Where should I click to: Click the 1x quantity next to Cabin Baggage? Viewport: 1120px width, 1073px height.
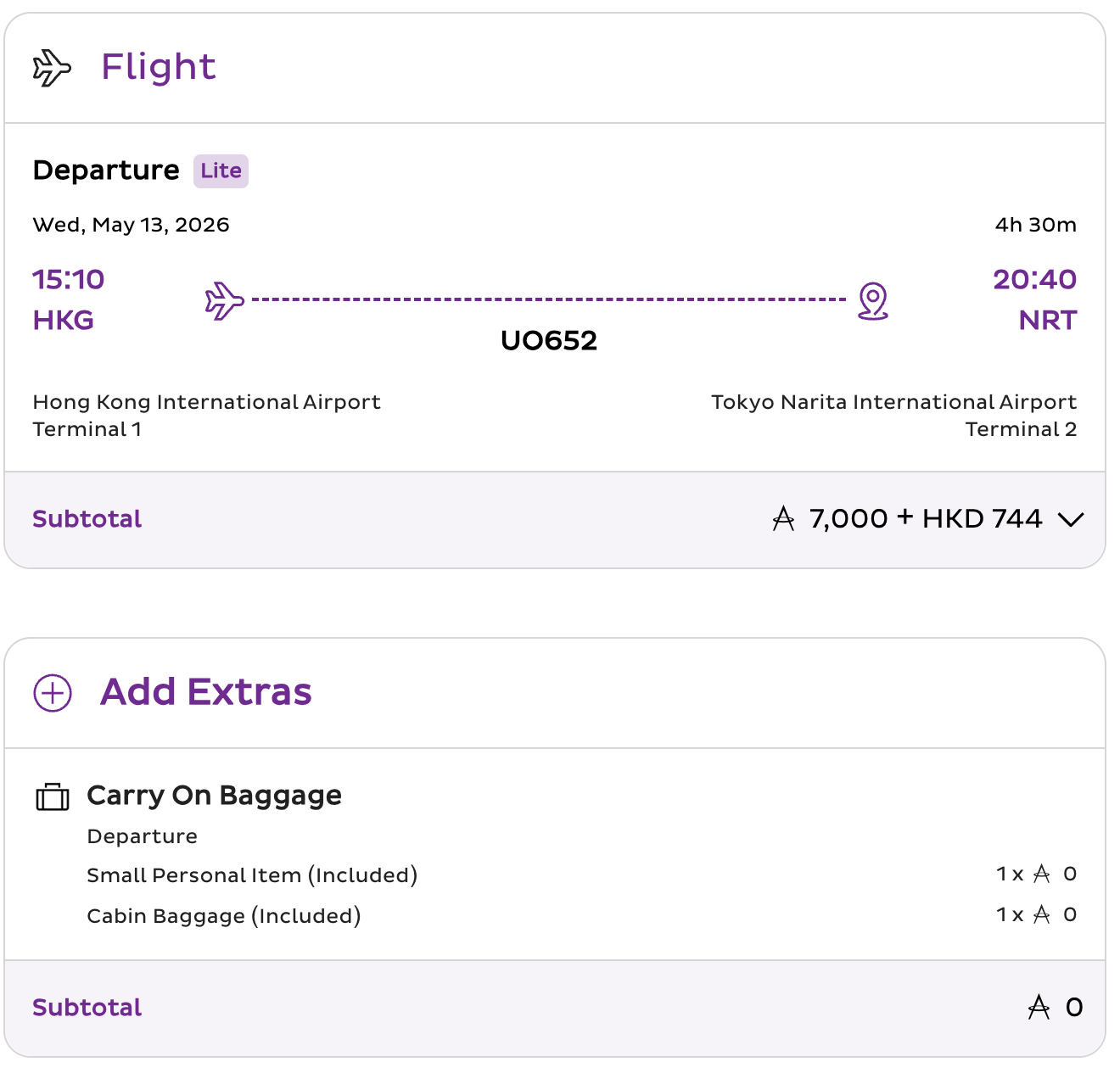pos(1010,915)
